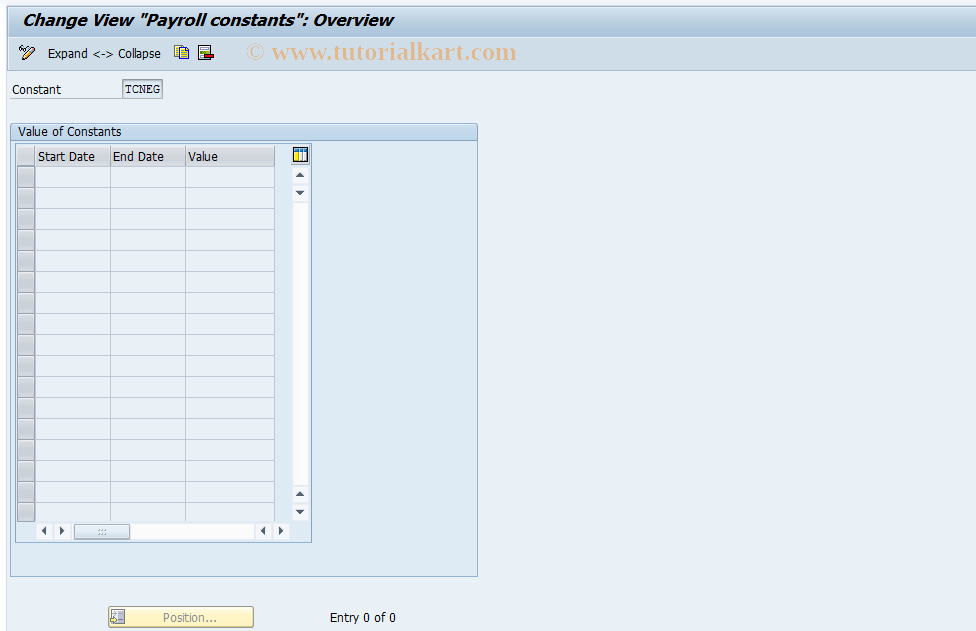Click the End Date column header
The height and width of the screenshot is (631, 976).
[x=148, y=156]
